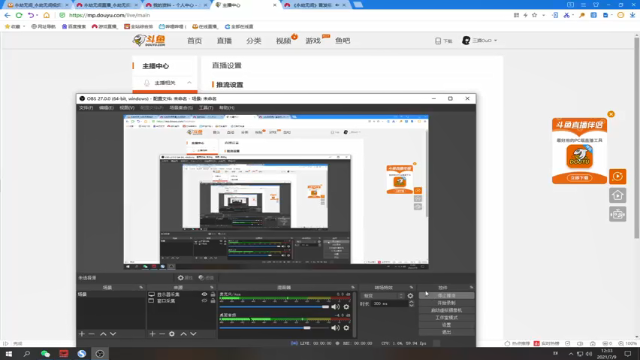Click the exit button in Controls panel
Image resolution: width=640 pixels, height=360 pixels.
tap(447, 332)
